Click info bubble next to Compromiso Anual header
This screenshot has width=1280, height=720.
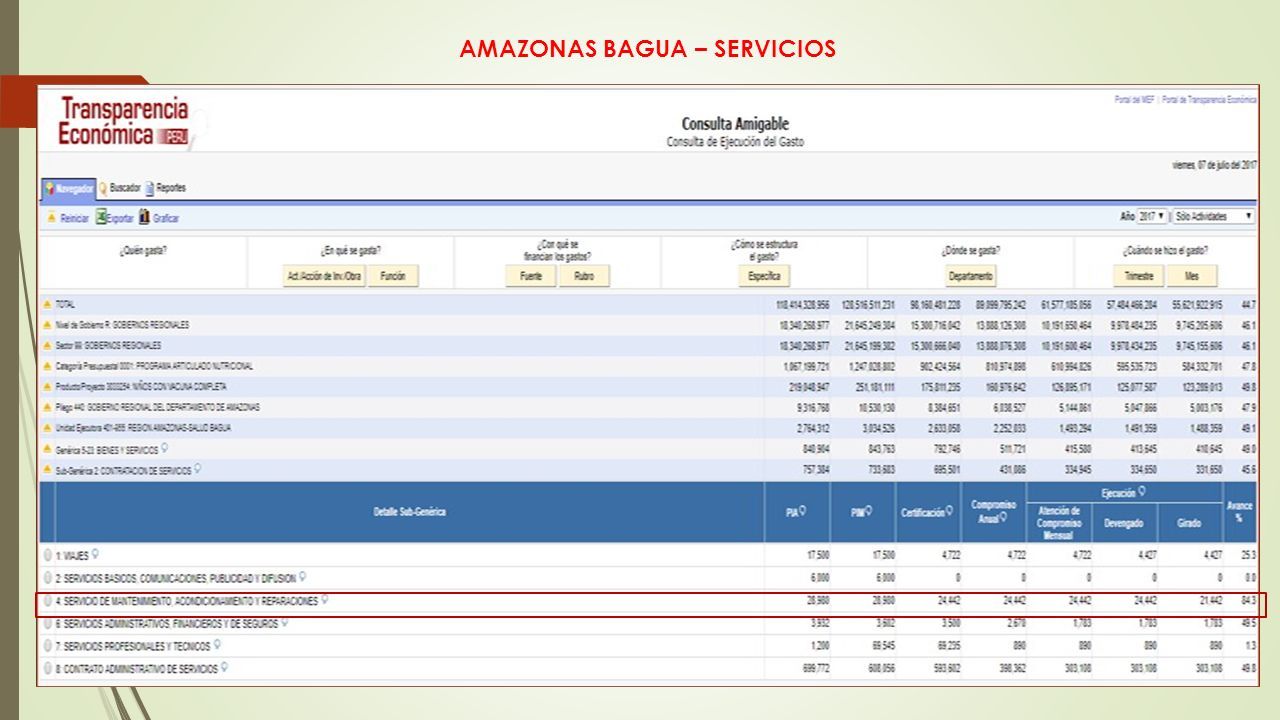pos(1003,518)
